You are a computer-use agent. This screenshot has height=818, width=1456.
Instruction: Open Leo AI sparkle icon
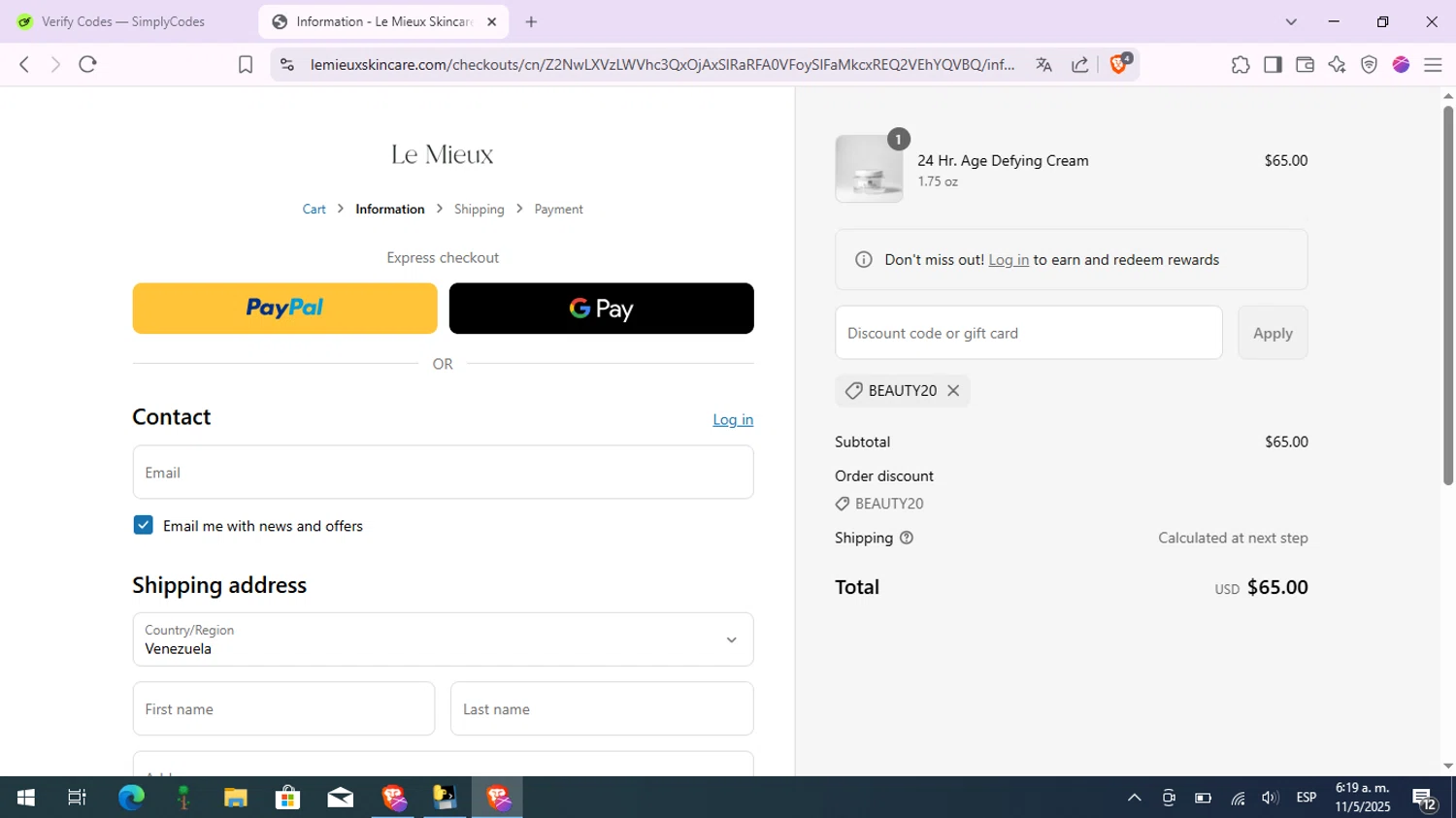pos(1337,64)
